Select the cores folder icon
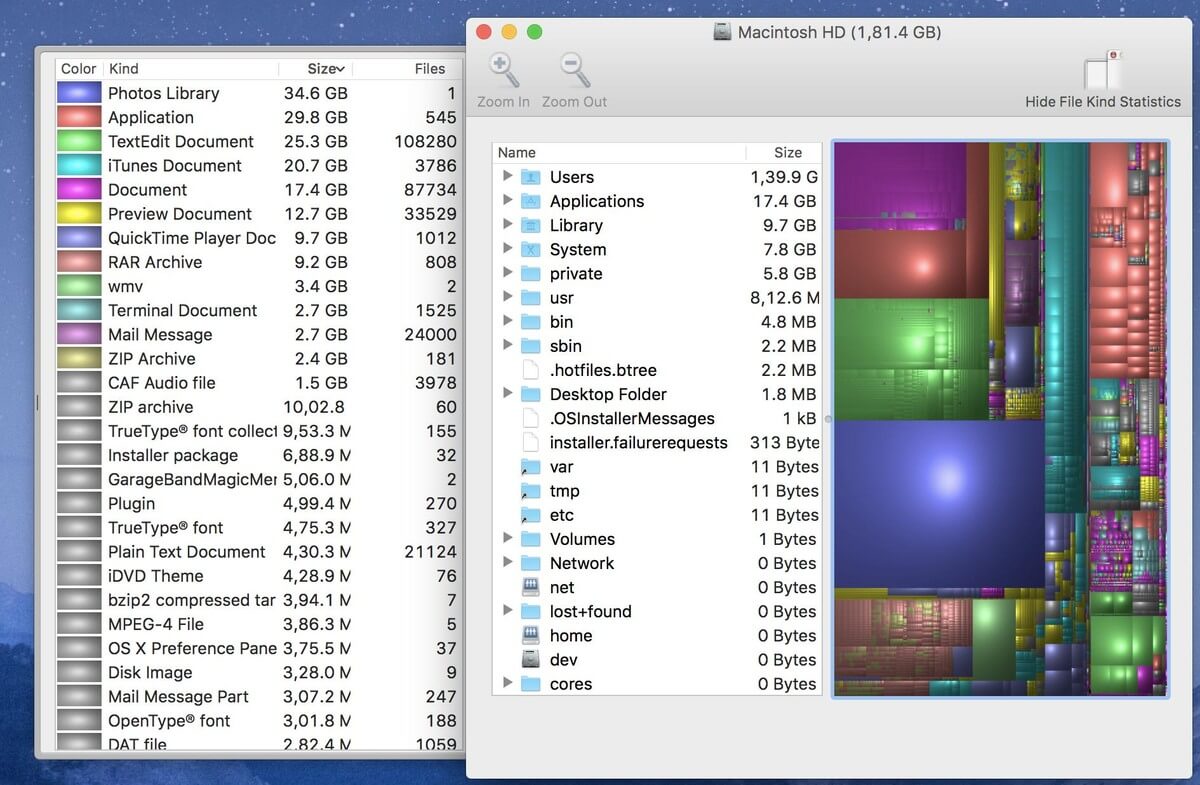1200x785 pixels. click(531, 684)
